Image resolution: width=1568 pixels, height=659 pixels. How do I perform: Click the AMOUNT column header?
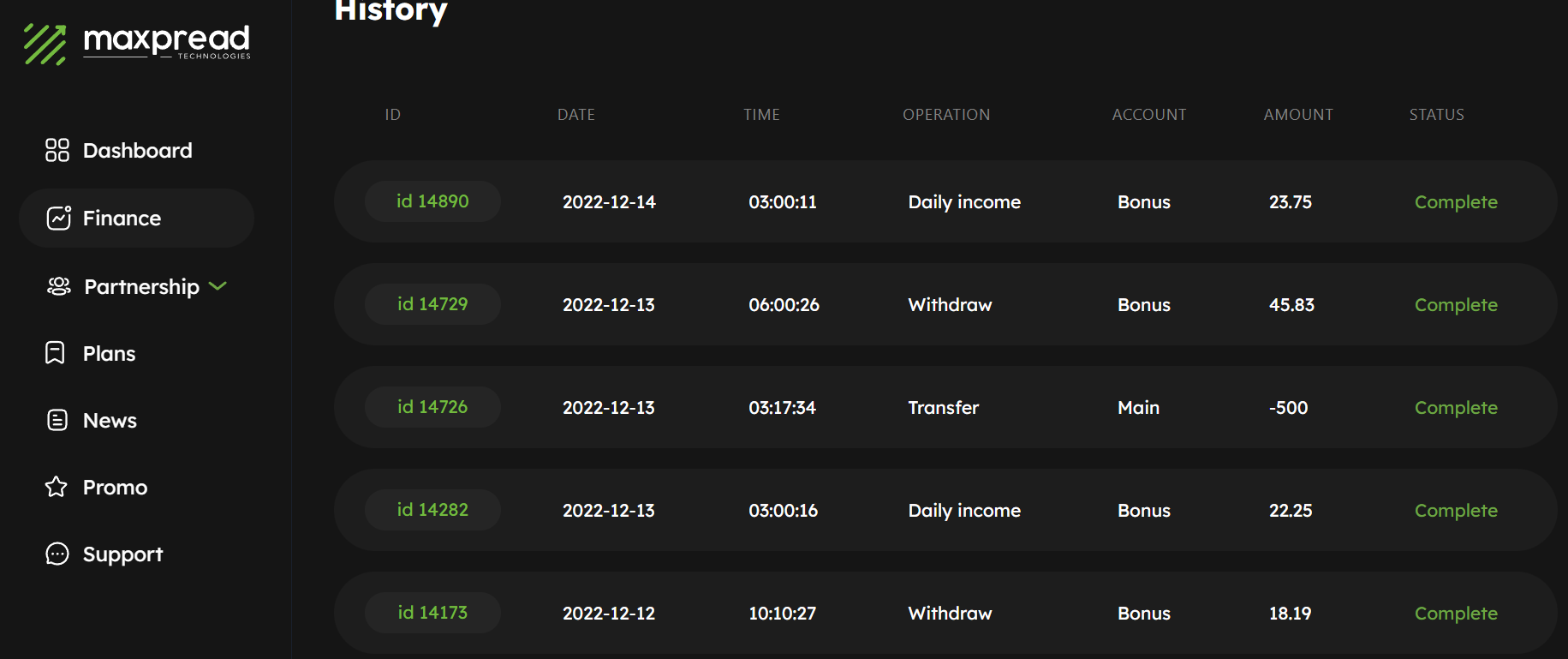[1298, 115]
